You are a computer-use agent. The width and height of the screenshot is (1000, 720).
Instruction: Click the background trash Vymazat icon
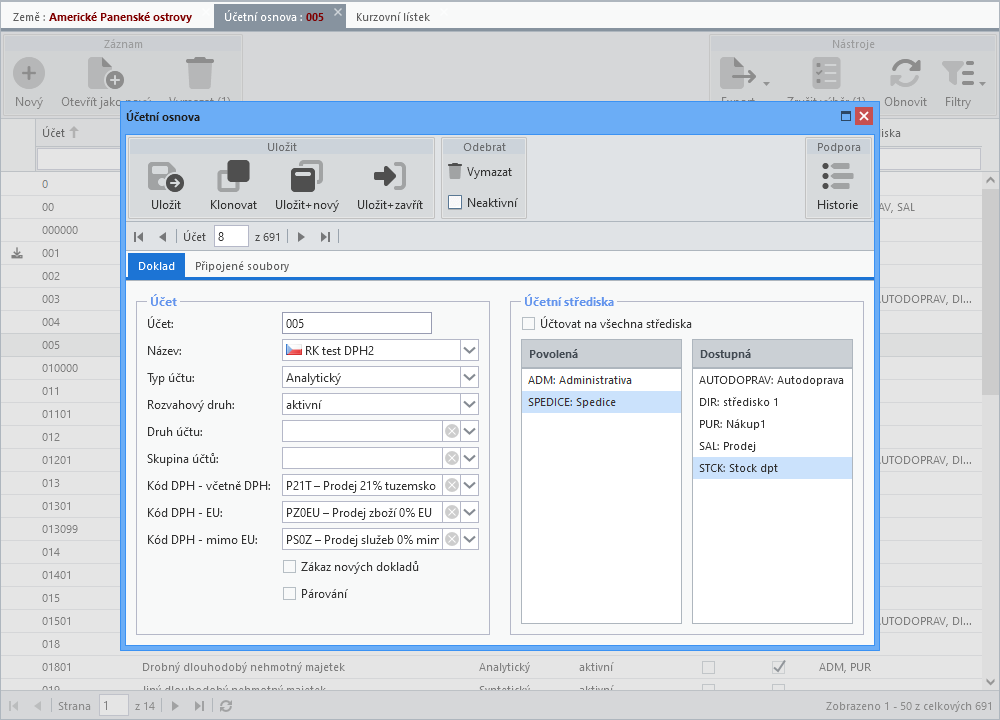(200, 73)
